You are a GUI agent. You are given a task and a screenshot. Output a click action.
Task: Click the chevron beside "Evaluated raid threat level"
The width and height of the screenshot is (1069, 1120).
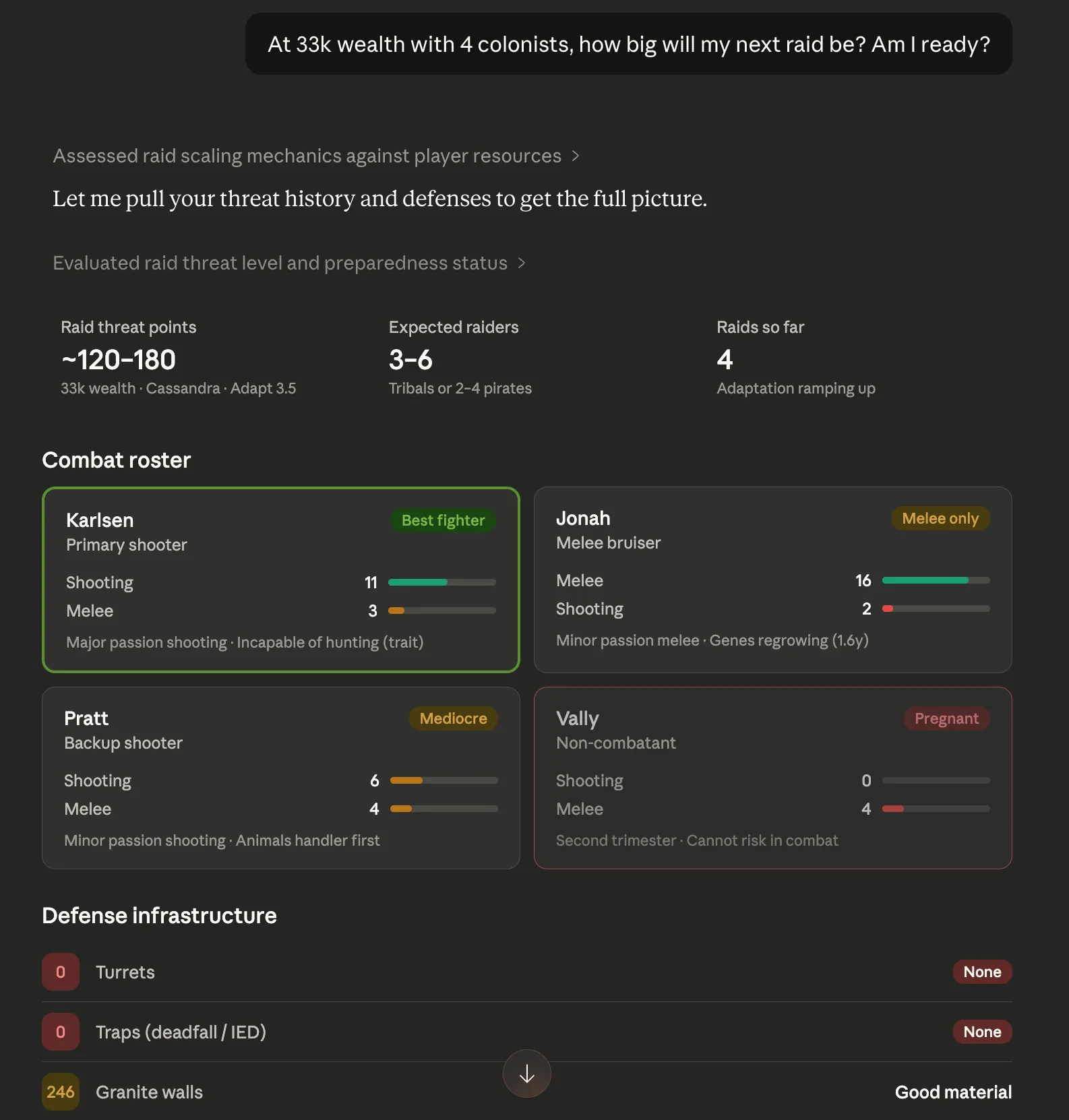[x=522, y=263]
